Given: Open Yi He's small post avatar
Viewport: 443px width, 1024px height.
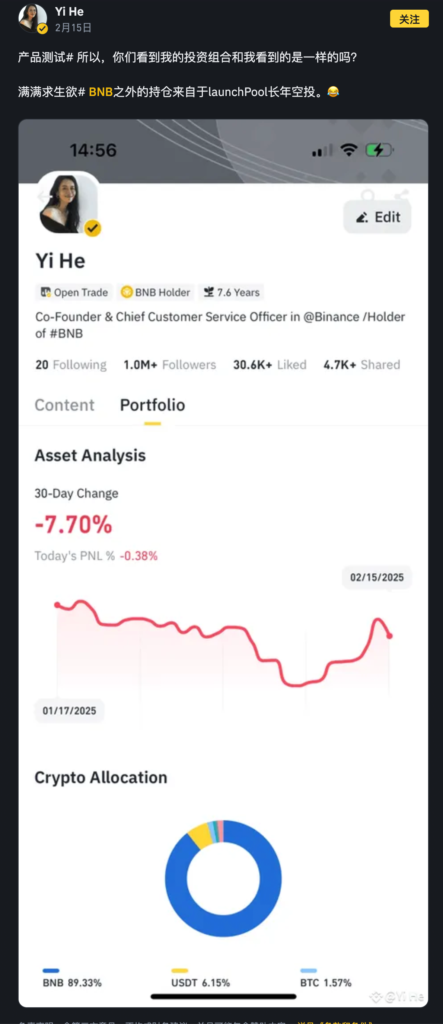Looking at the screenshot, I should [x=33, y=18].
